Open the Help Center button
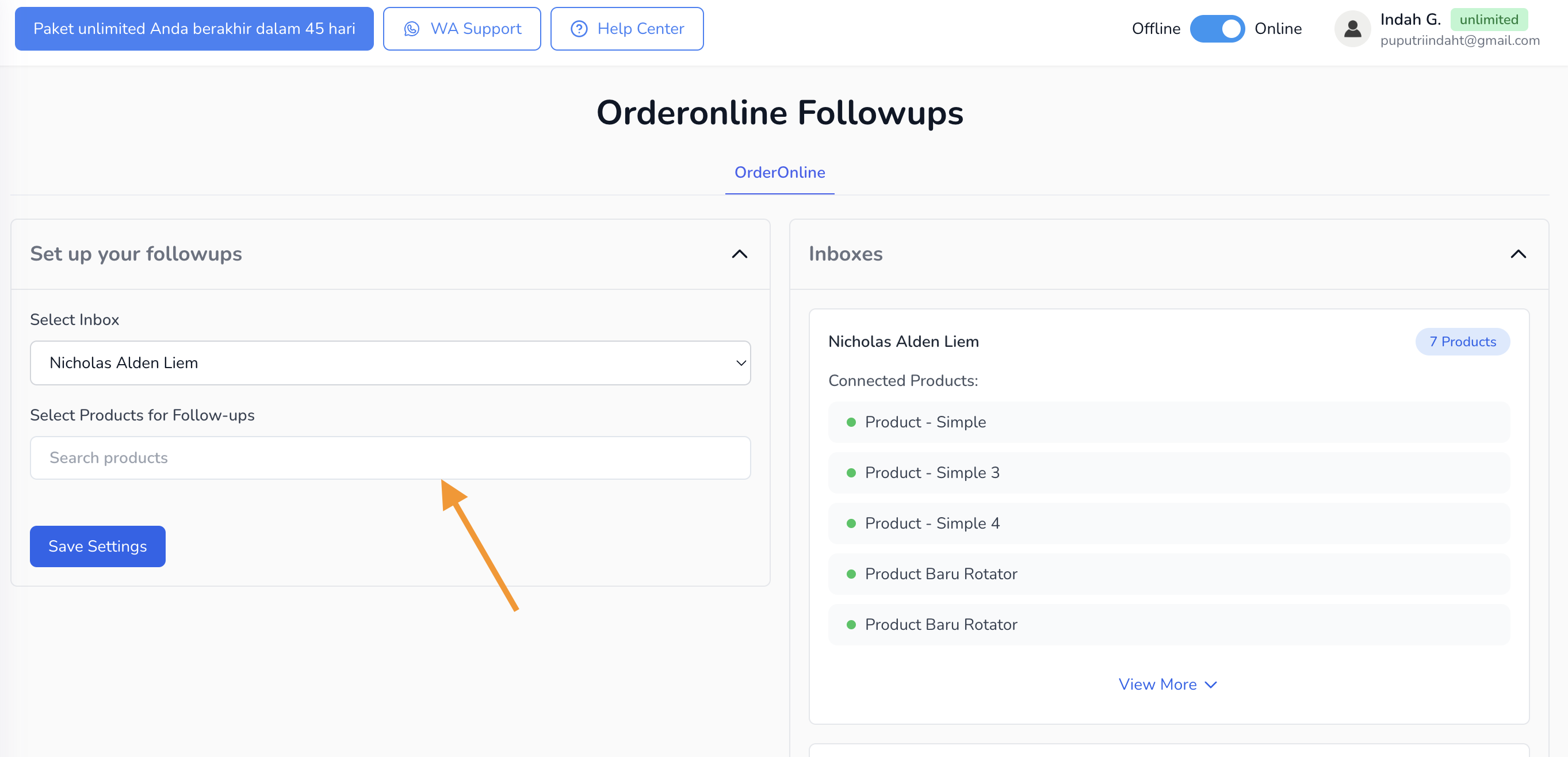Image resolution: width=1568 pixels, height=757 pixels. point(626,29)
